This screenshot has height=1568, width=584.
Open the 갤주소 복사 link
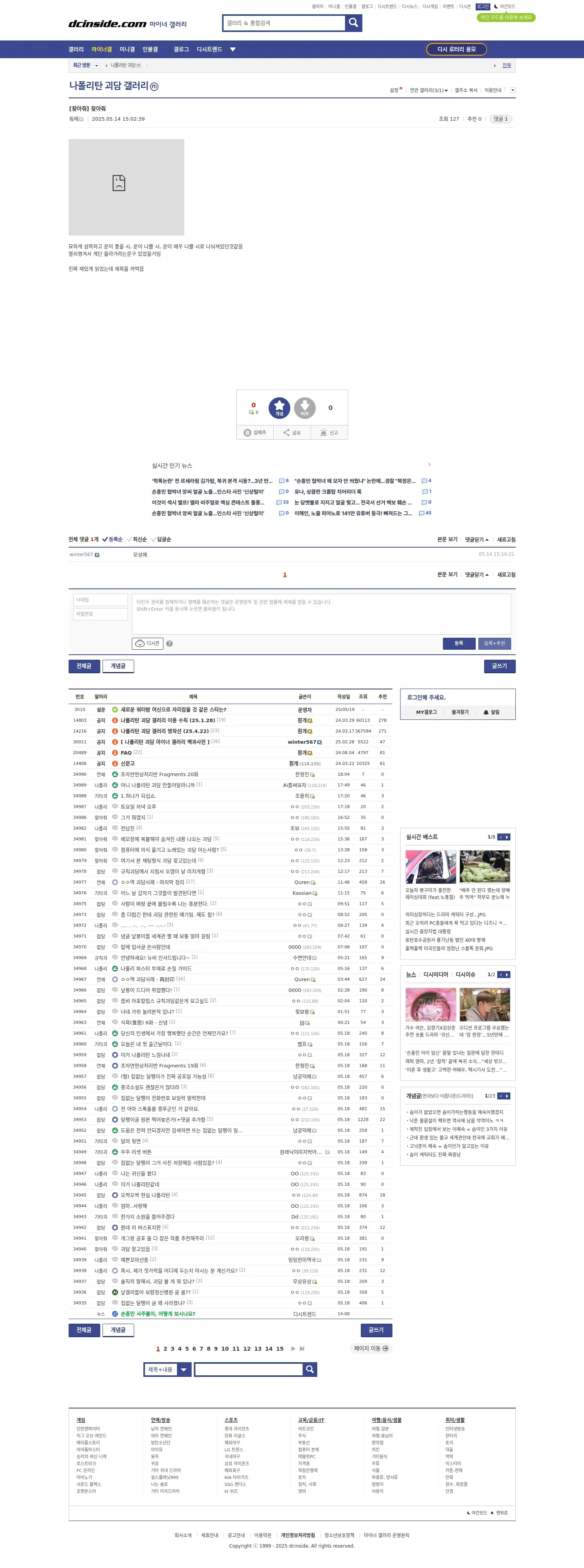click(466, 90)
